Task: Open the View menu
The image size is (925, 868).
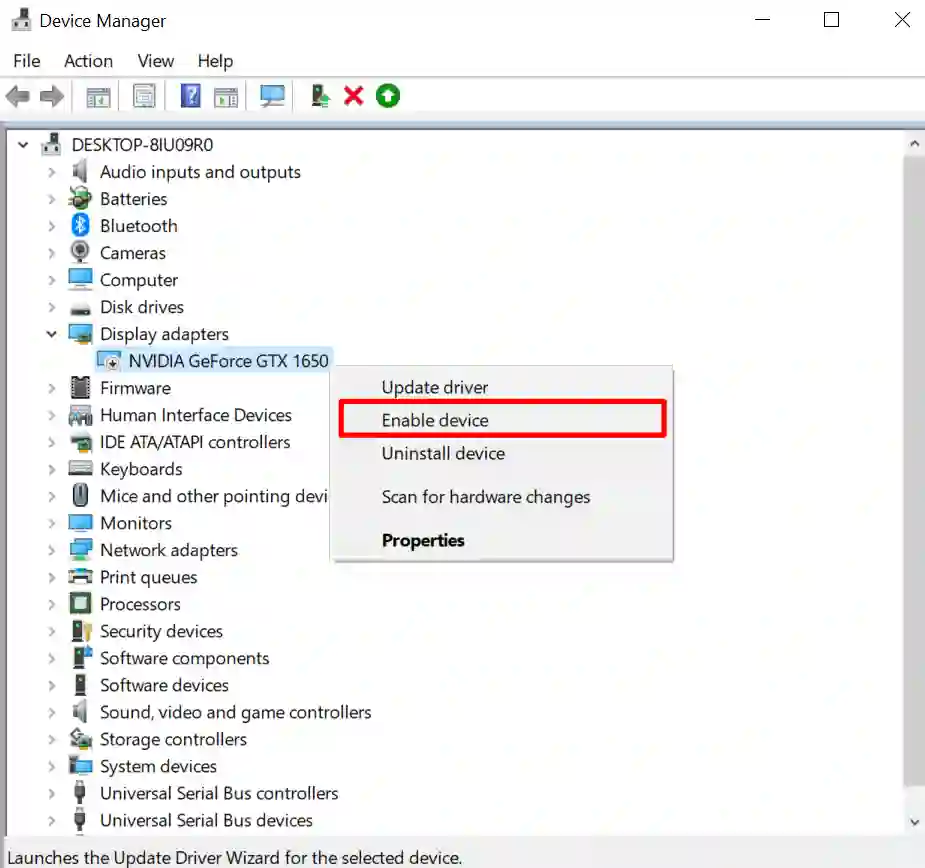Action: click(155, 61)
